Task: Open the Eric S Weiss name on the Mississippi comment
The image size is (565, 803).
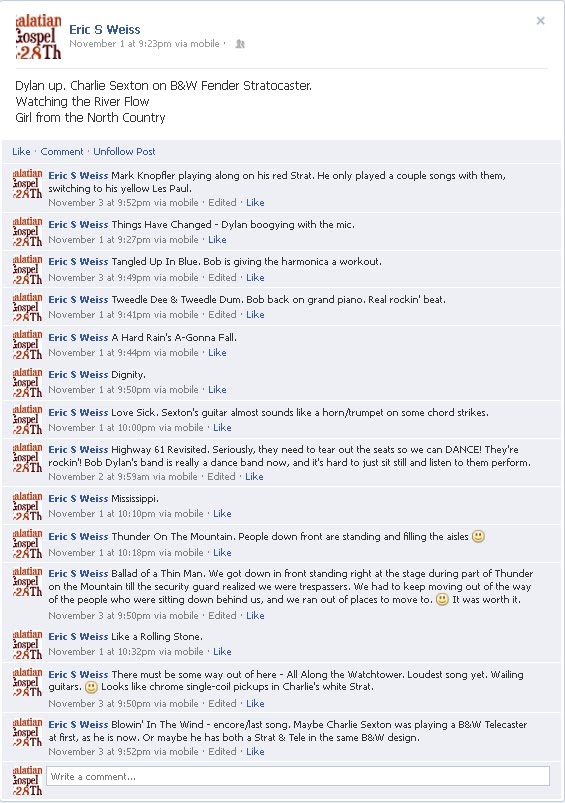Action: click(78, 498)
